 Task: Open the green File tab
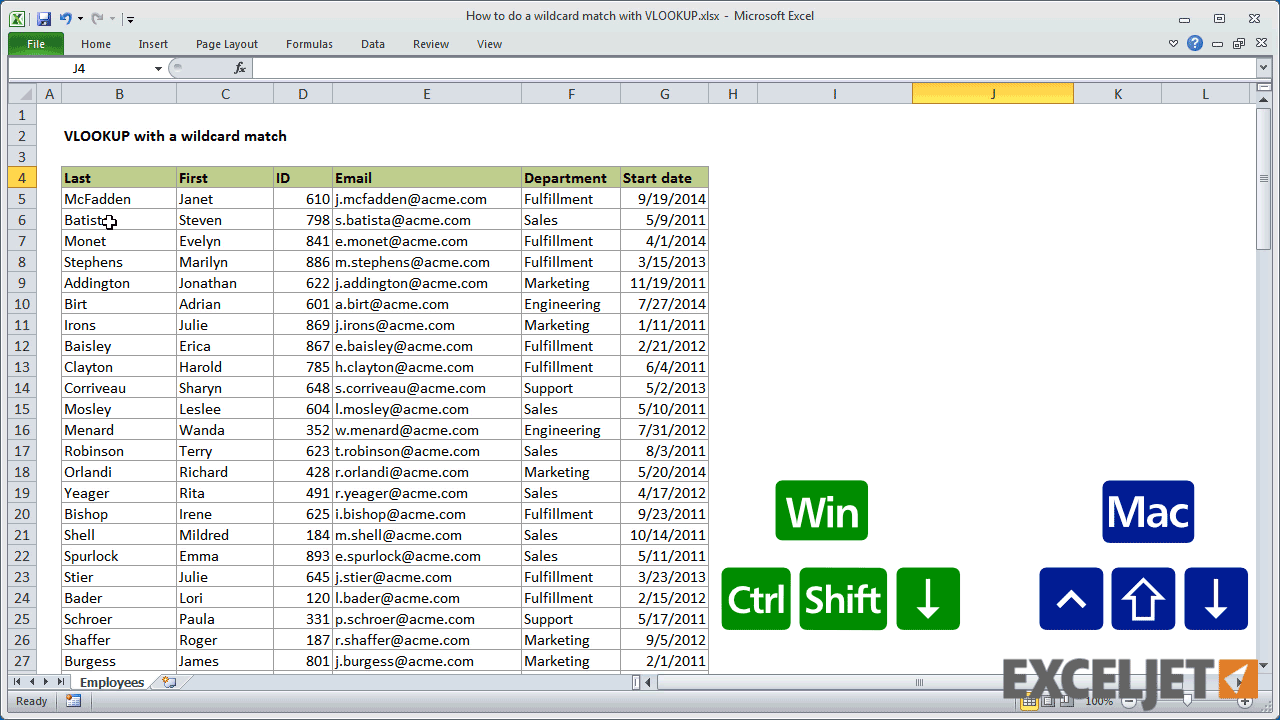coord(36,44)
